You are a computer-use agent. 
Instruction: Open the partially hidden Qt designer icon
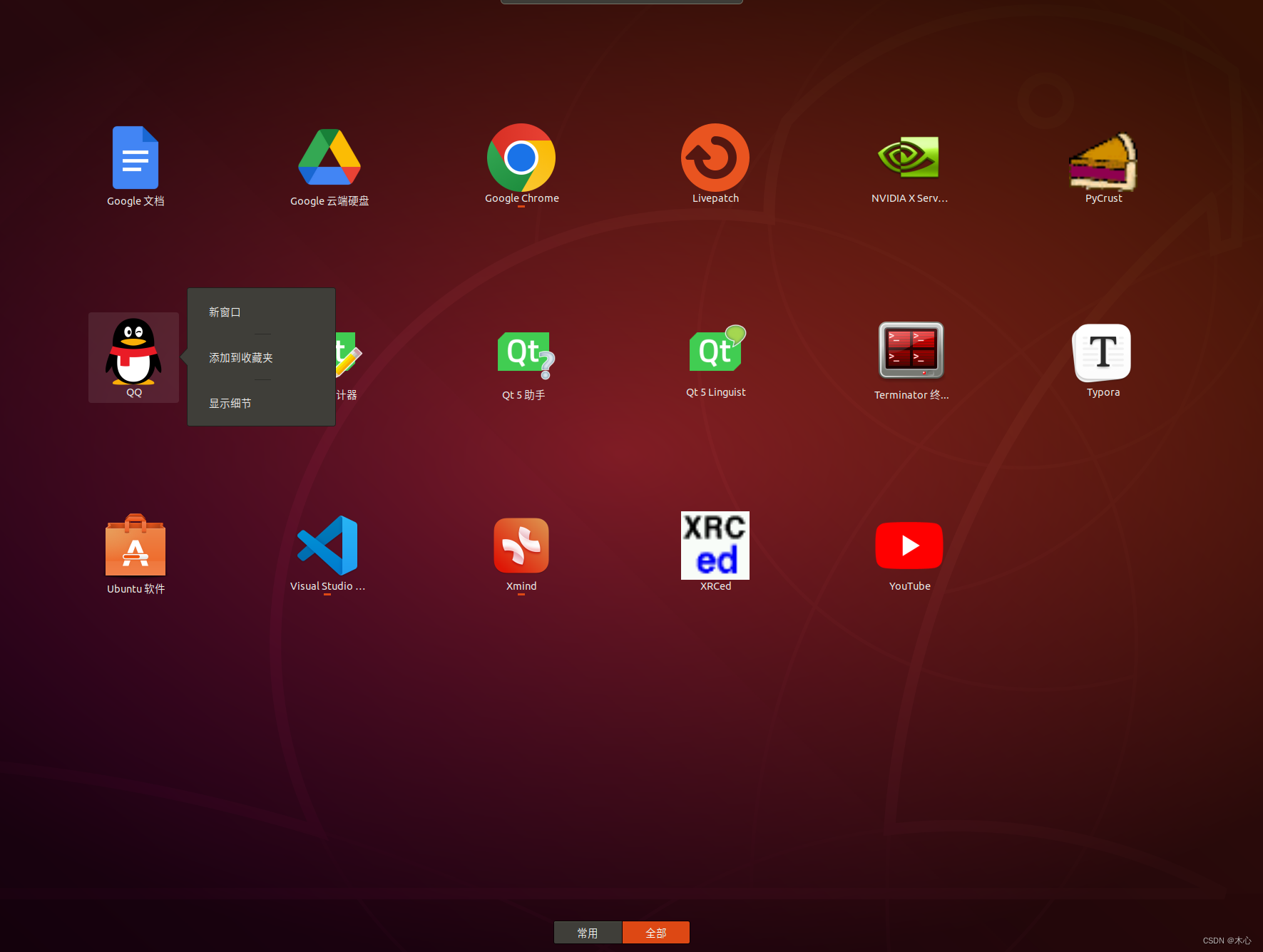click(349, 354)
